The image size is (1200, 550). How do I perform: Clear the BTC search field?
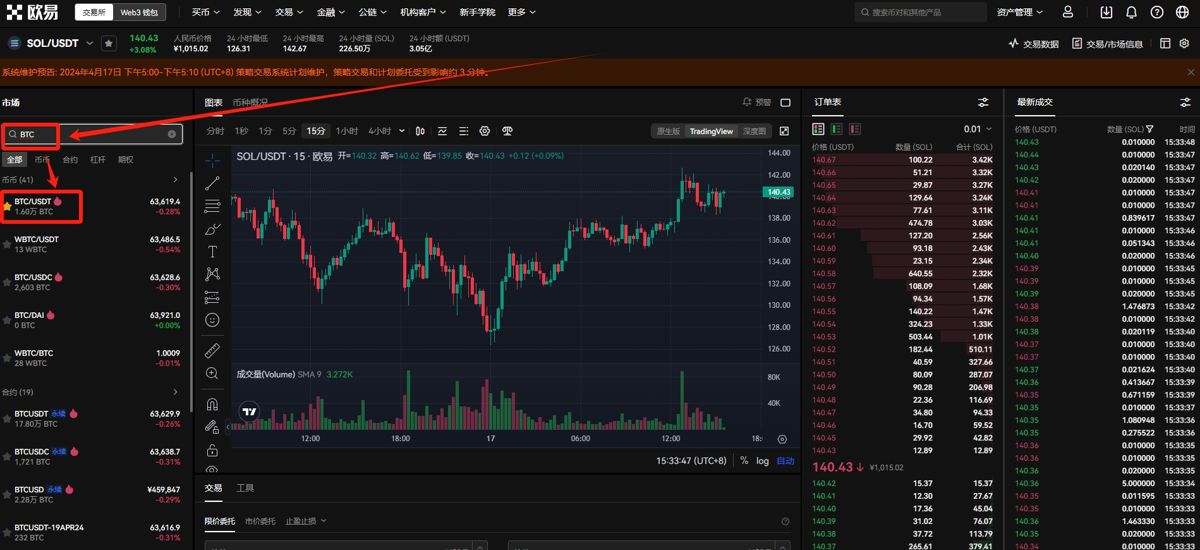tap(171, 134)
